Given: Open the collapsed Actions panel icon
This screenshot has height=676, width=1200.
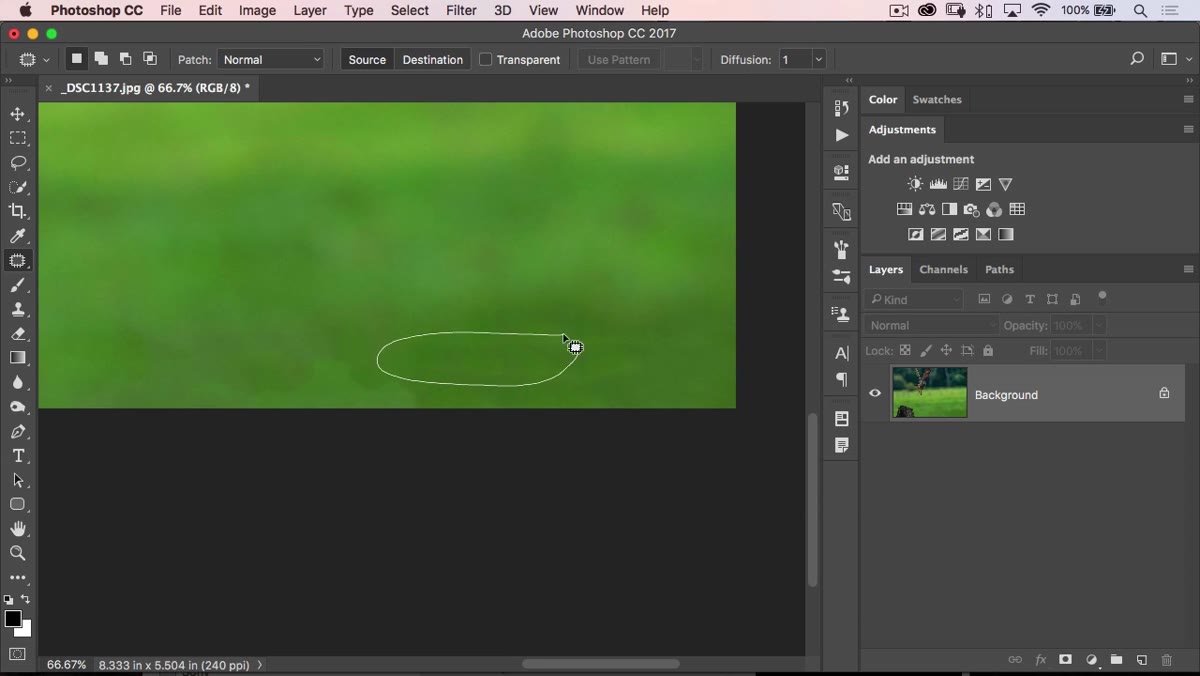Looking at the screenshot, I should point(841,135).
